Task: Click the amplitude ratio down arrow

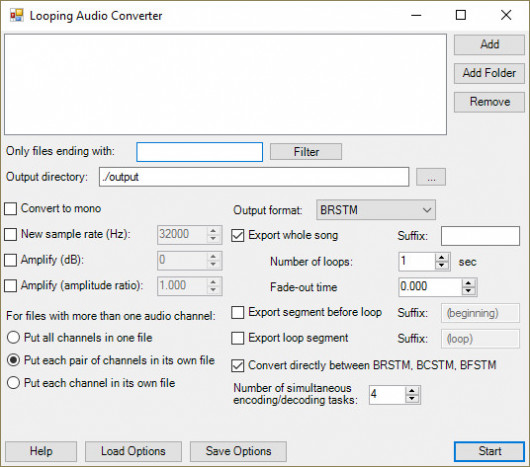Action: click(x=213, y=290)
